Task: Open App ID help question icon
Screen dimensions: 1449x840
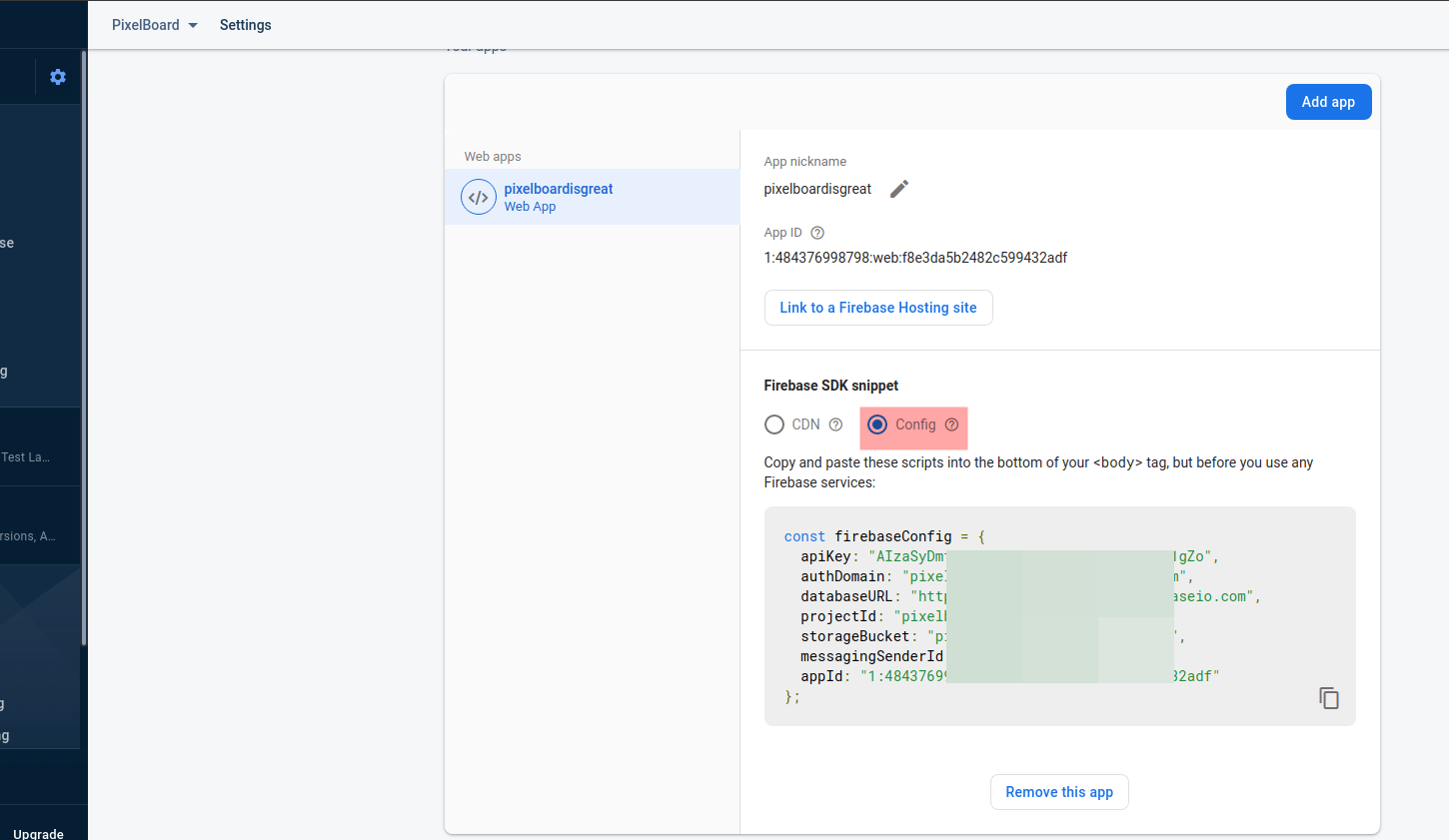Action: tap(817, 233)
